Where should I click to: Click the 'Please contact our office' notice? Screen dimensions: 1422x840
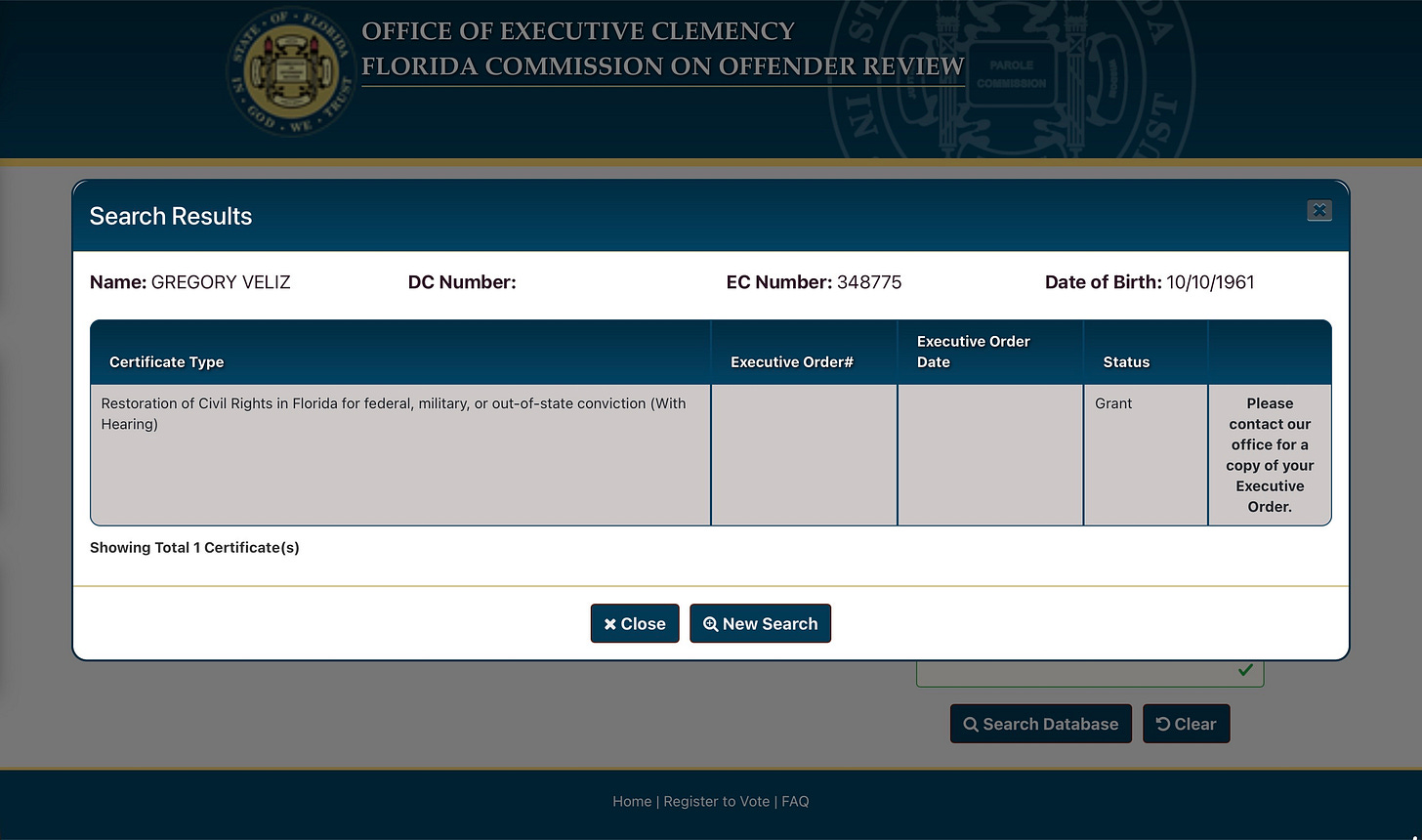pyautogui.click(x=1270, y=455)
